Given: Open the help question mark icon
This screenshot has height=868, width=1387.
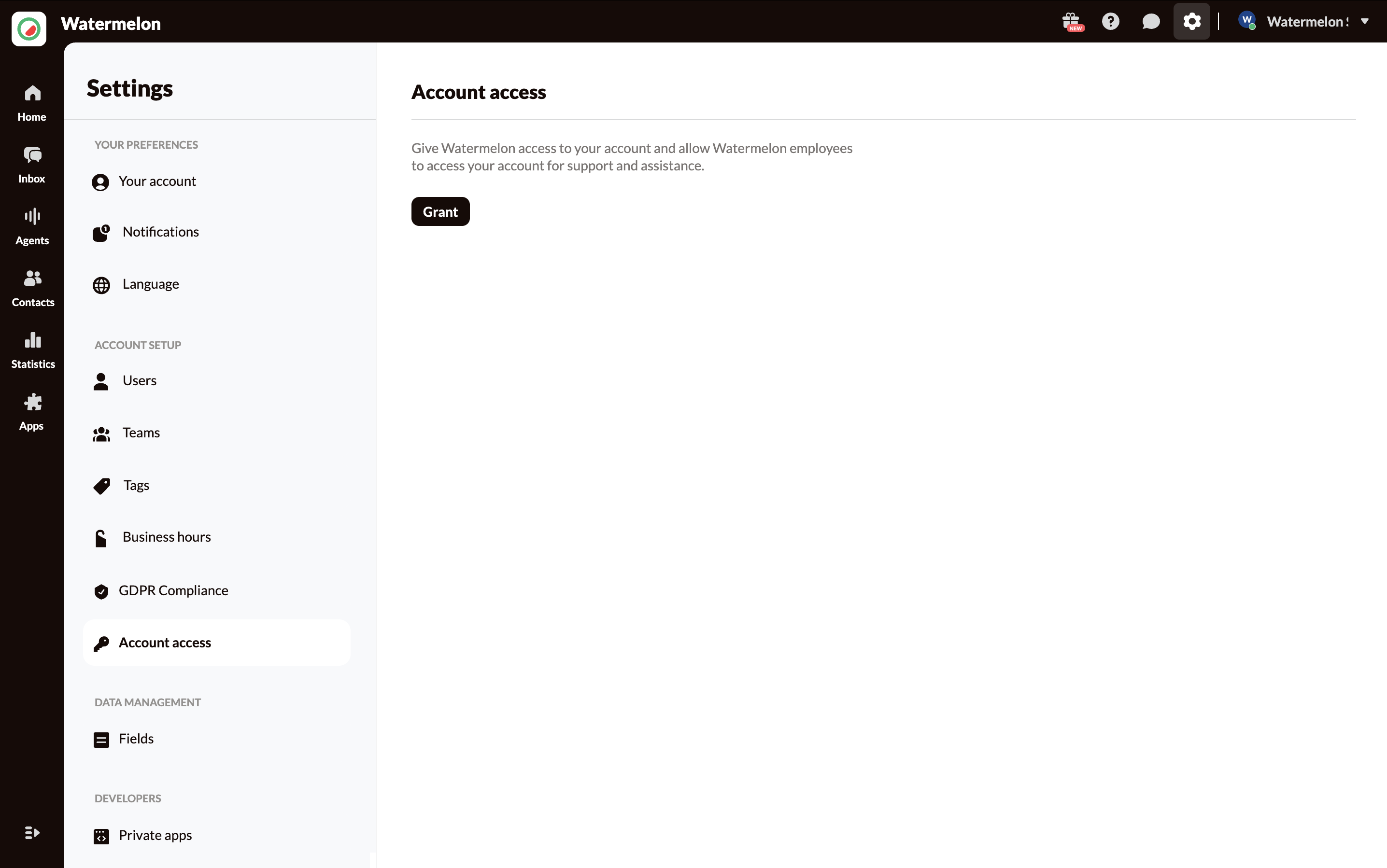Looking at the screenshot, I should (x=1111, y=22).
